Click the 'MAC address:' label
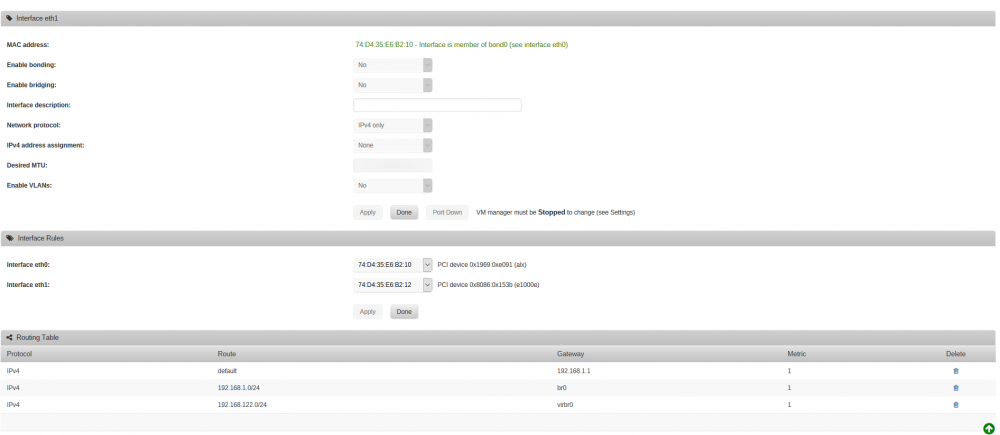This screenshot has height=435, width=1000. 27,45
